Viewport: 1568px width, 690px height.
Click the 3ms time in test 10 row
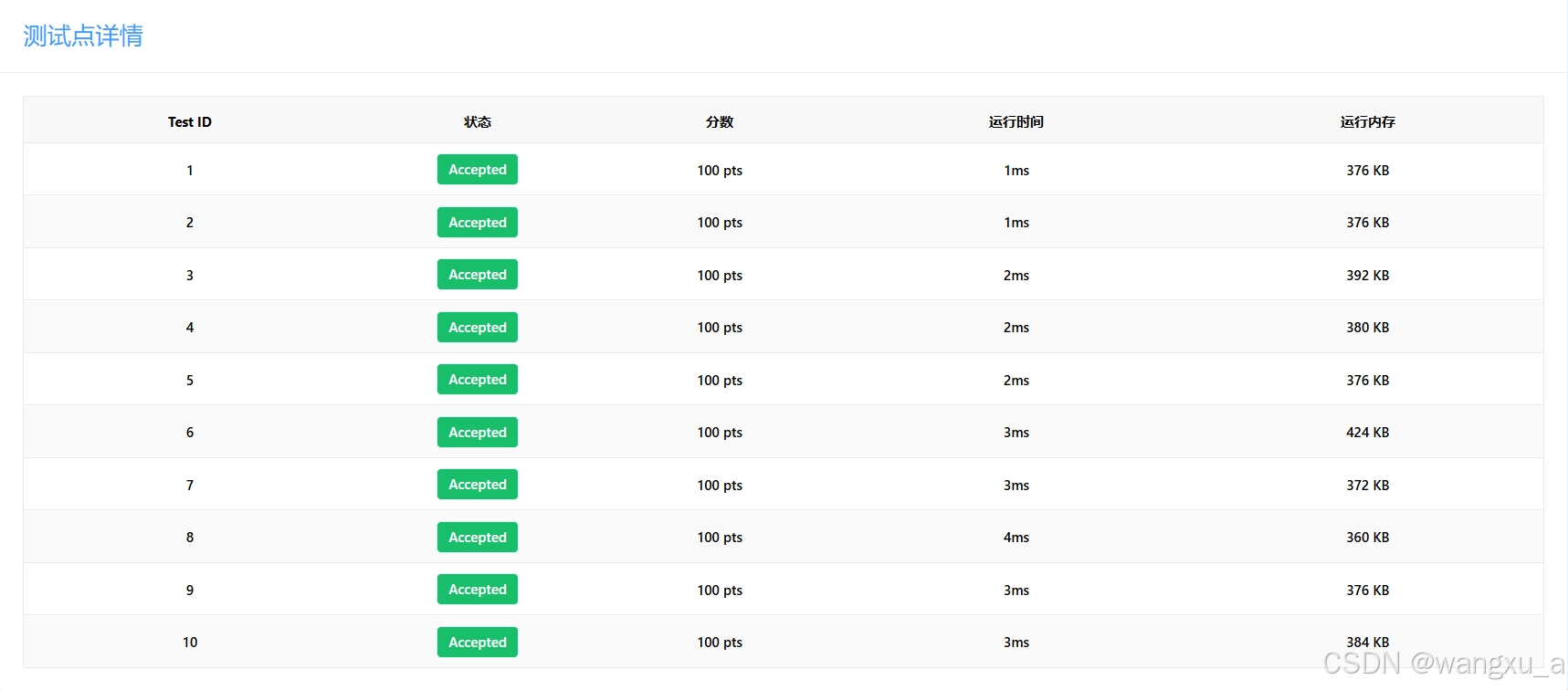(x=1016, y=643)
